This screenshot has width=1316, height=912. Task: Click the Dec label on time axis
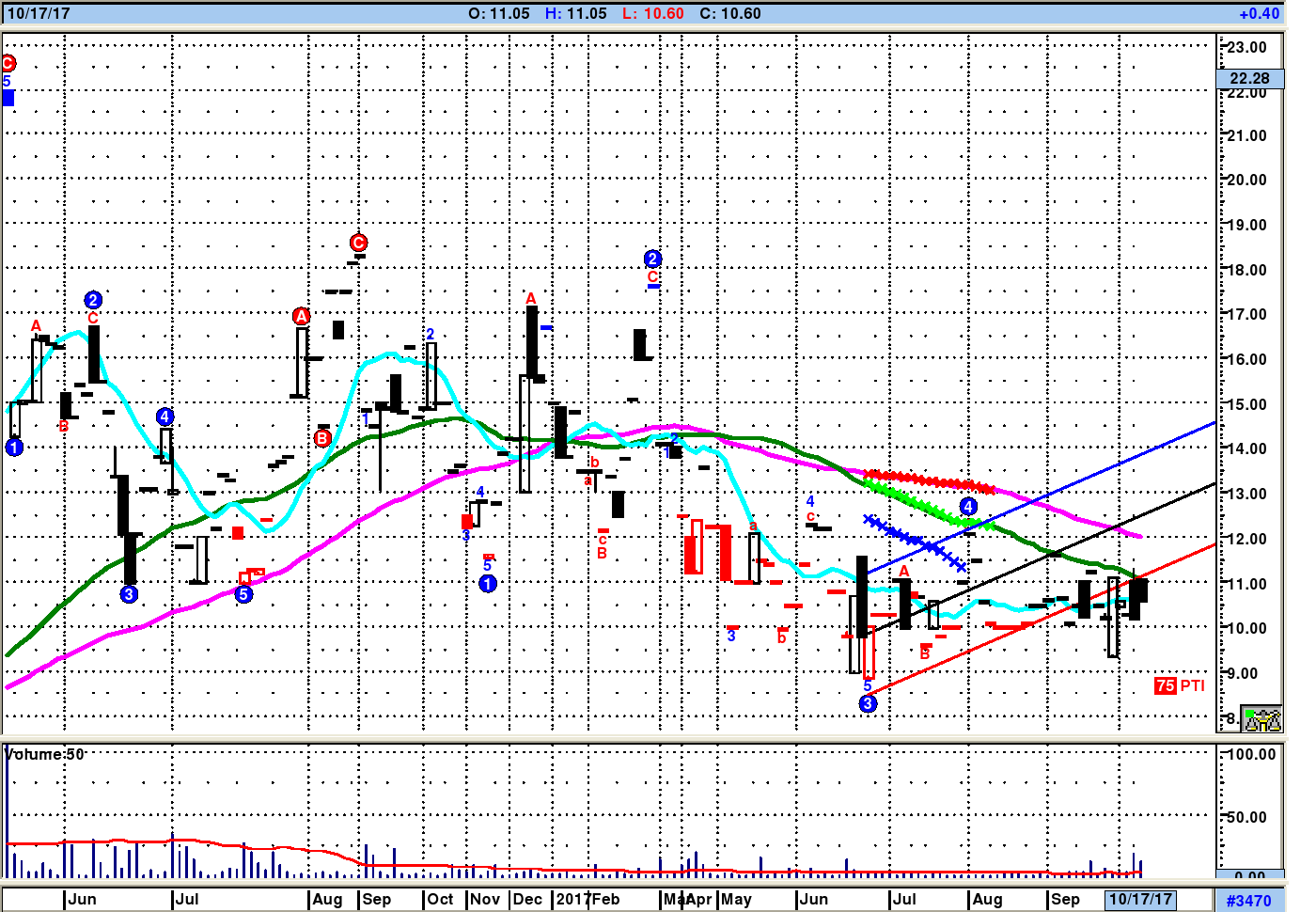pyautogui.click(x=527, y=899)
